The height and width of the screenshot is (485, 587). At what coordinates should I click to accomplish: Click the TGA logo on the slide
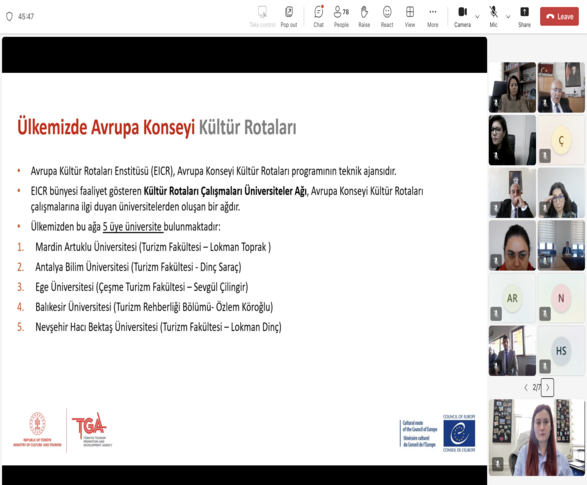click(91, 430)
